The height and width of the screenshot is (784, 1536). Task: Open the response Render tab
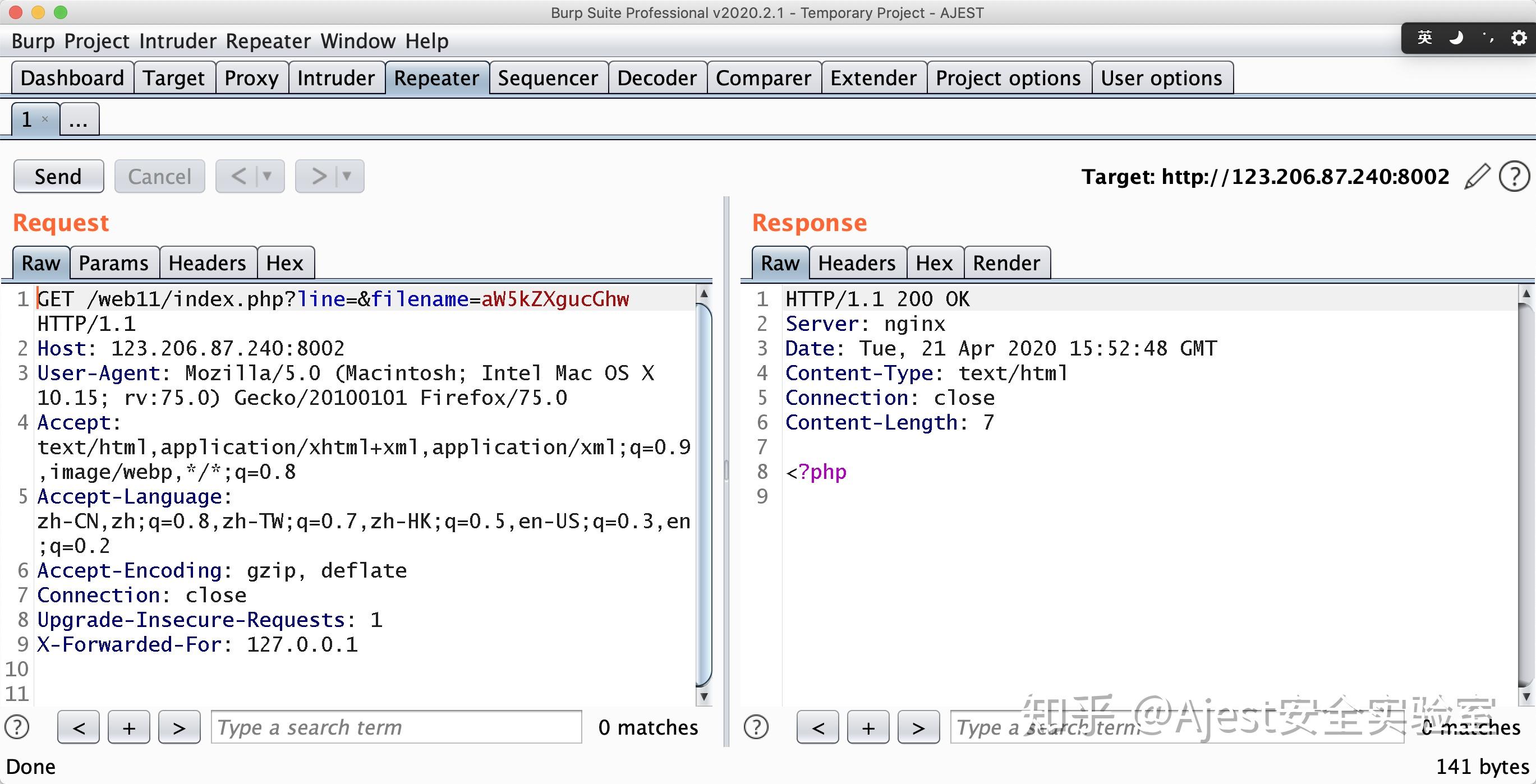click(x=1006, y=263)
